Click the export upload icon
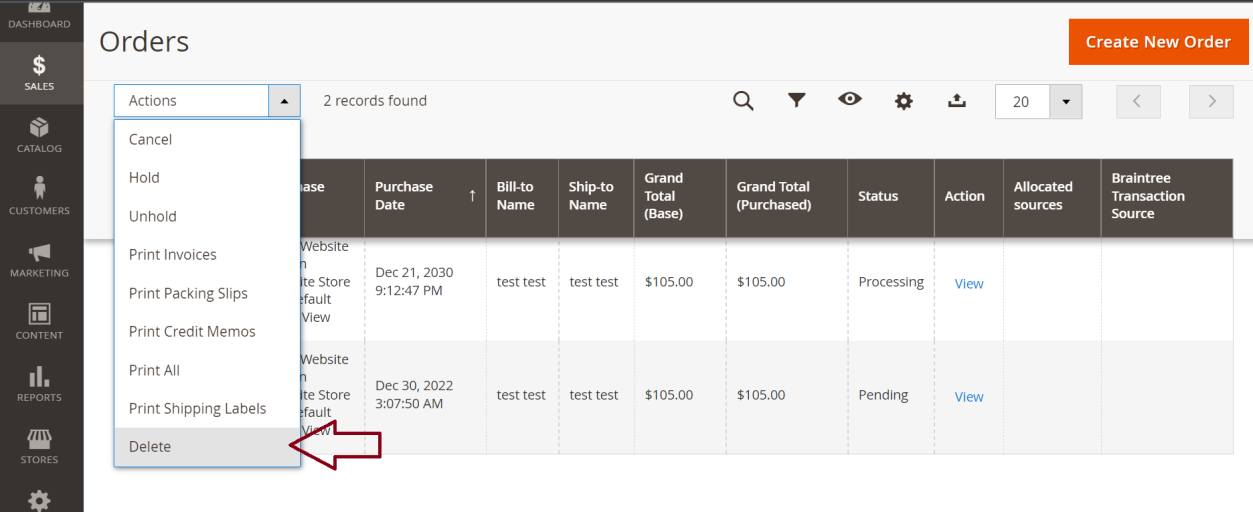The width and height of the screenshot is (1253, 512). (957, 101)
